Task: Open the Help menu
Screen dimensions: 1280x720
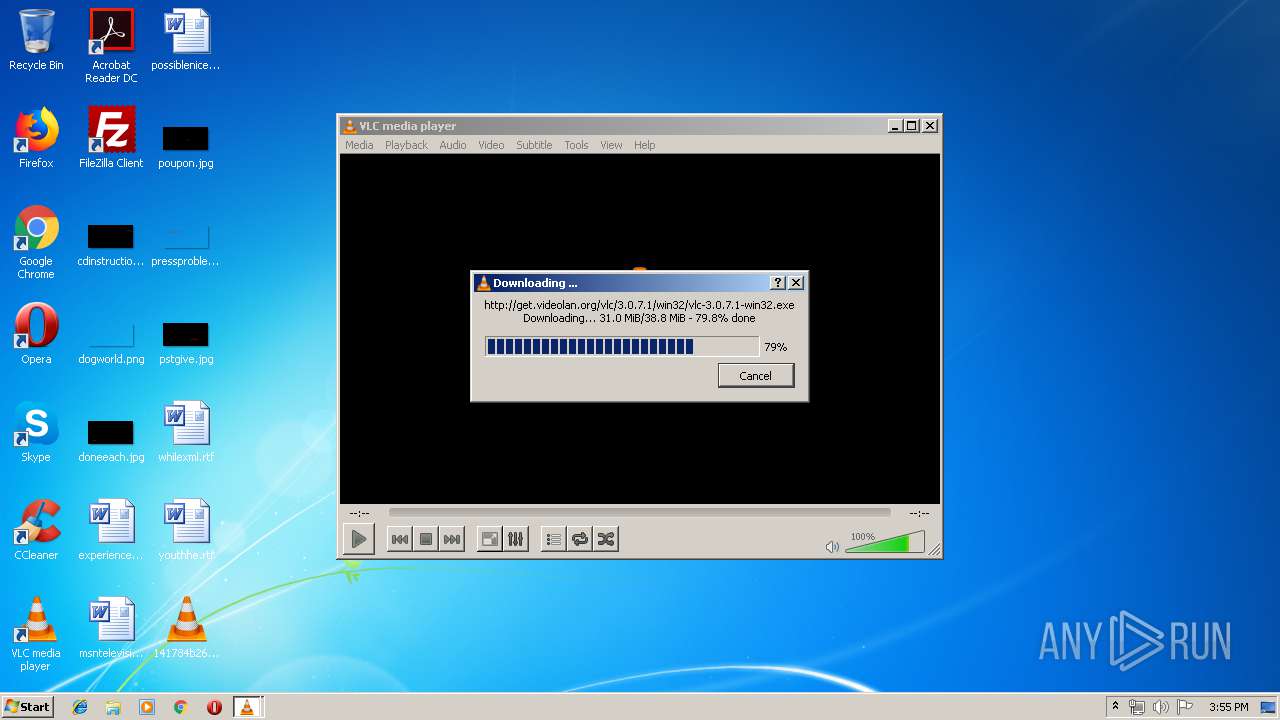Action: [645, 145]
